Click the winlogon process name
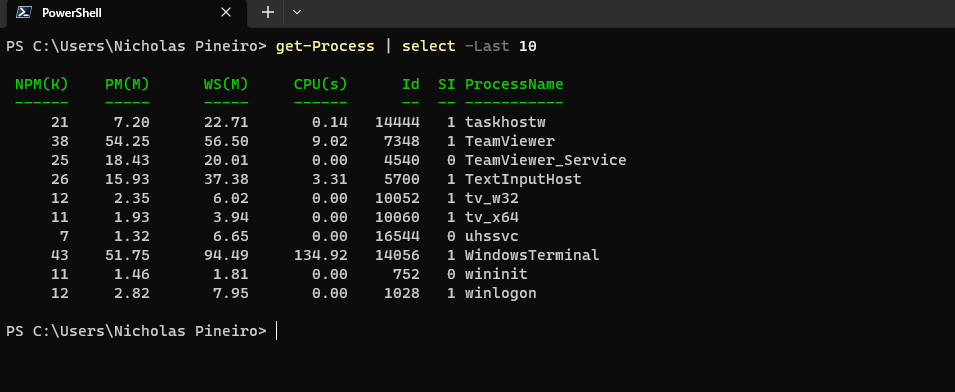 [x=501, y=293]
